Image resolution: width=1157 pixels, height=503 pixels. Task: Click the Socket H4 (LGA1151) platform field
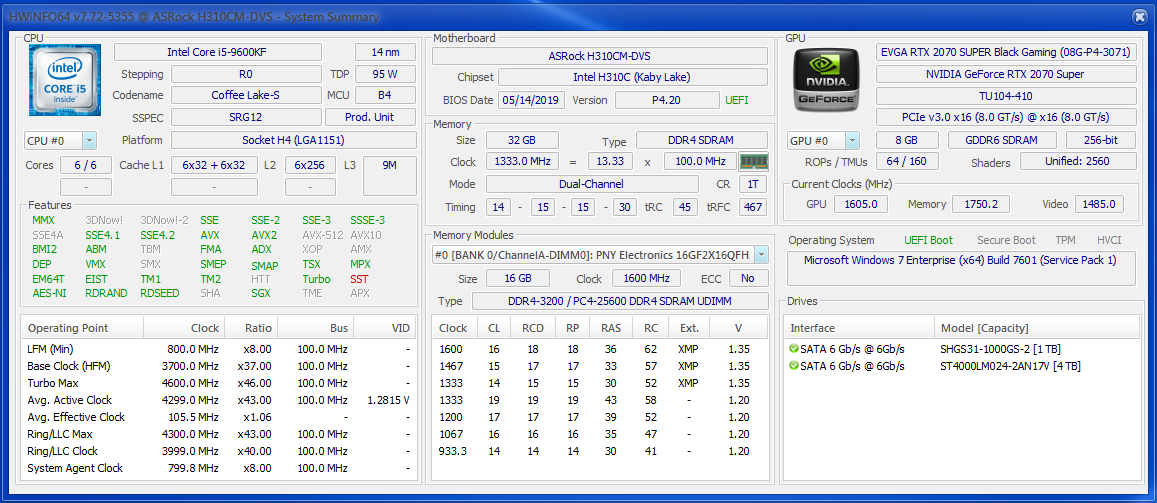(x=294, y=140)
